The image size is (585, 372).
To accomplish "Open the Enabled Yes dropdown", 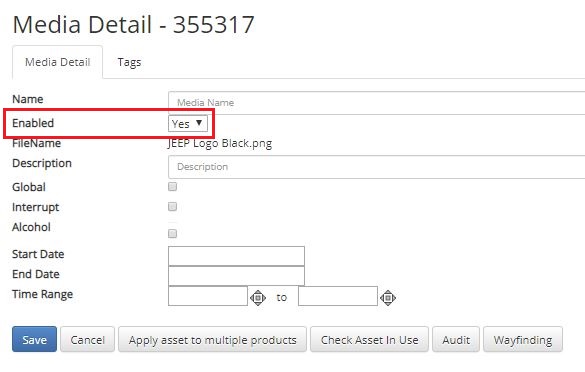I will pyautogui.click(x=188, y=124).
